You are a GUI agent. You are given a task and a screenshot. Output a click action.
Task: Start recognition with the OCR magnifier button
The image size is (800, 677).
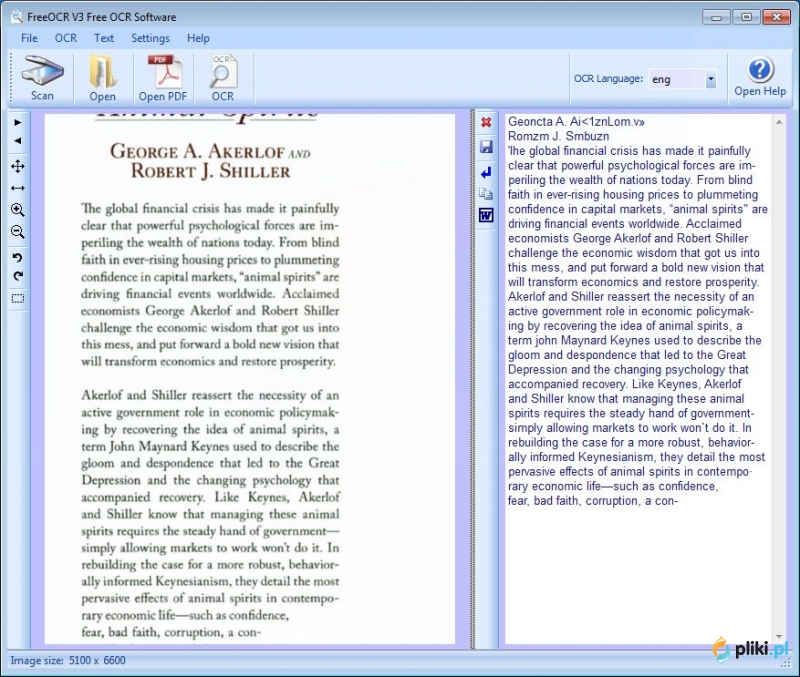(x=223, y=78)
